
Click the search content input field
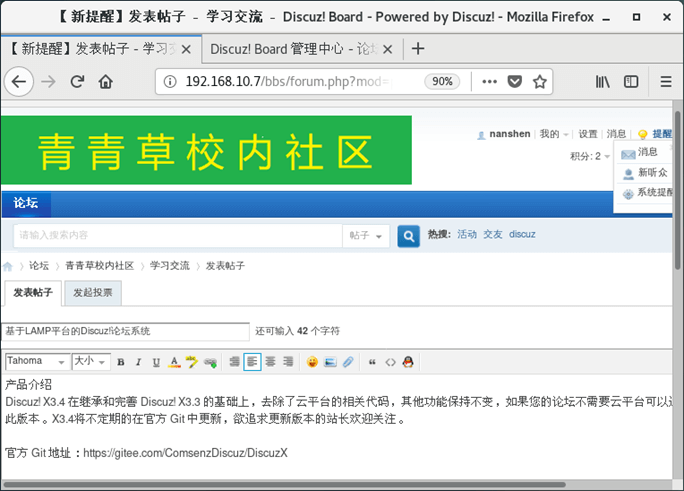tap(178, 236)
